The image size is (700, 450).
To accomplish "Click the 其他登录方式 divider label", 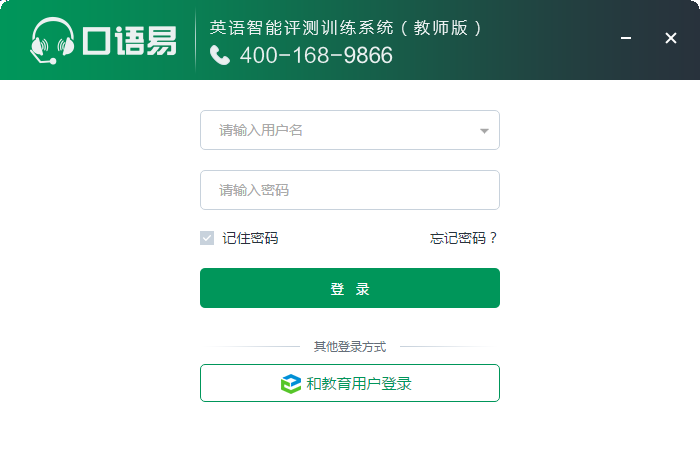I will [x=350, y=347].
